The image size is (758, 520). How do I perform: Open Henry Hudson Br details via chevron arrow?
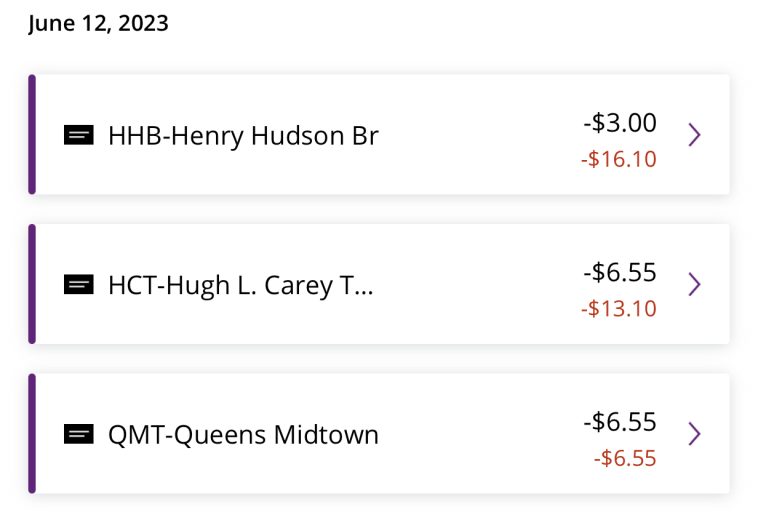tap(695, 135)
